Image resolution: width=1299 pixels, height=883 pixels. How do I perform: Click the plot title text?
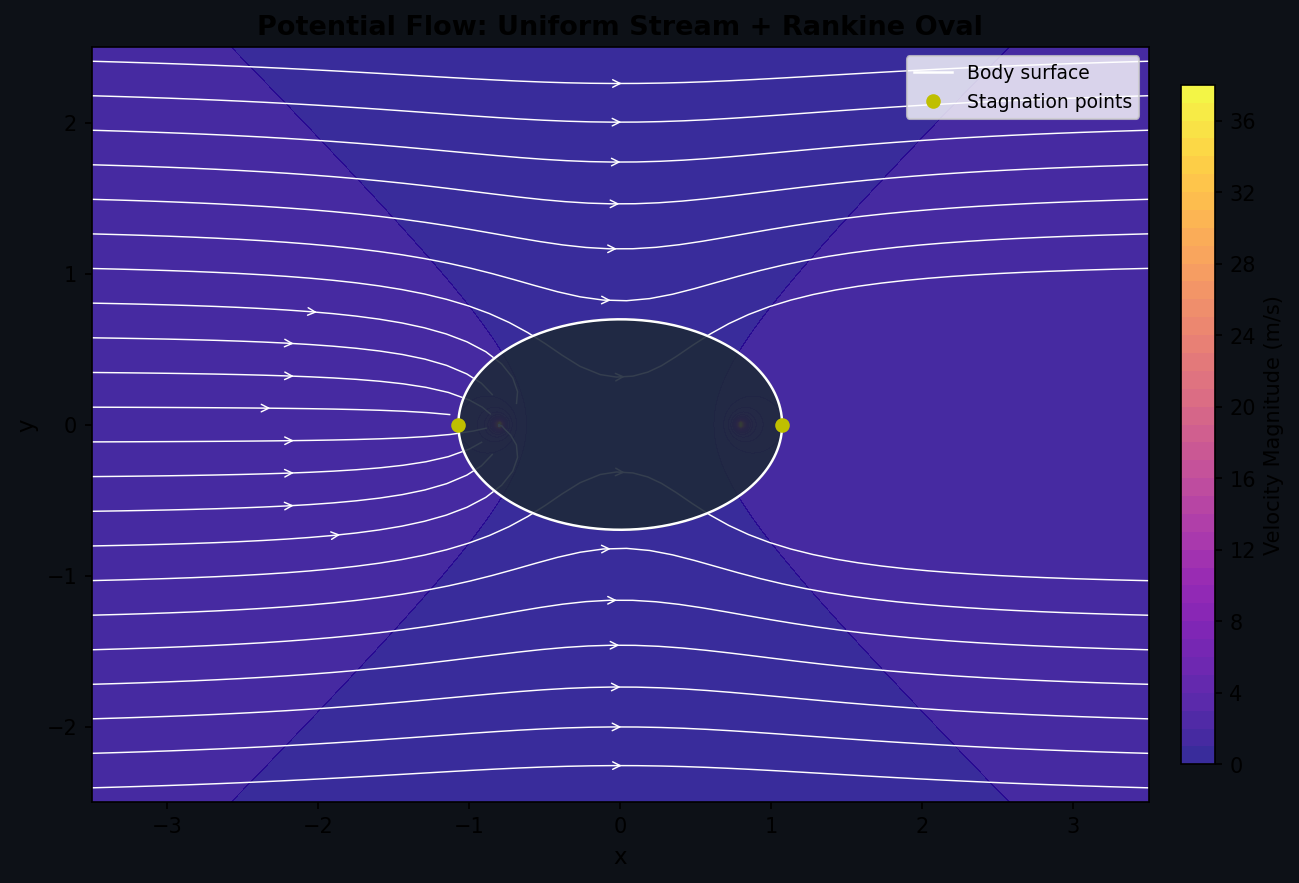coord(619,26)
